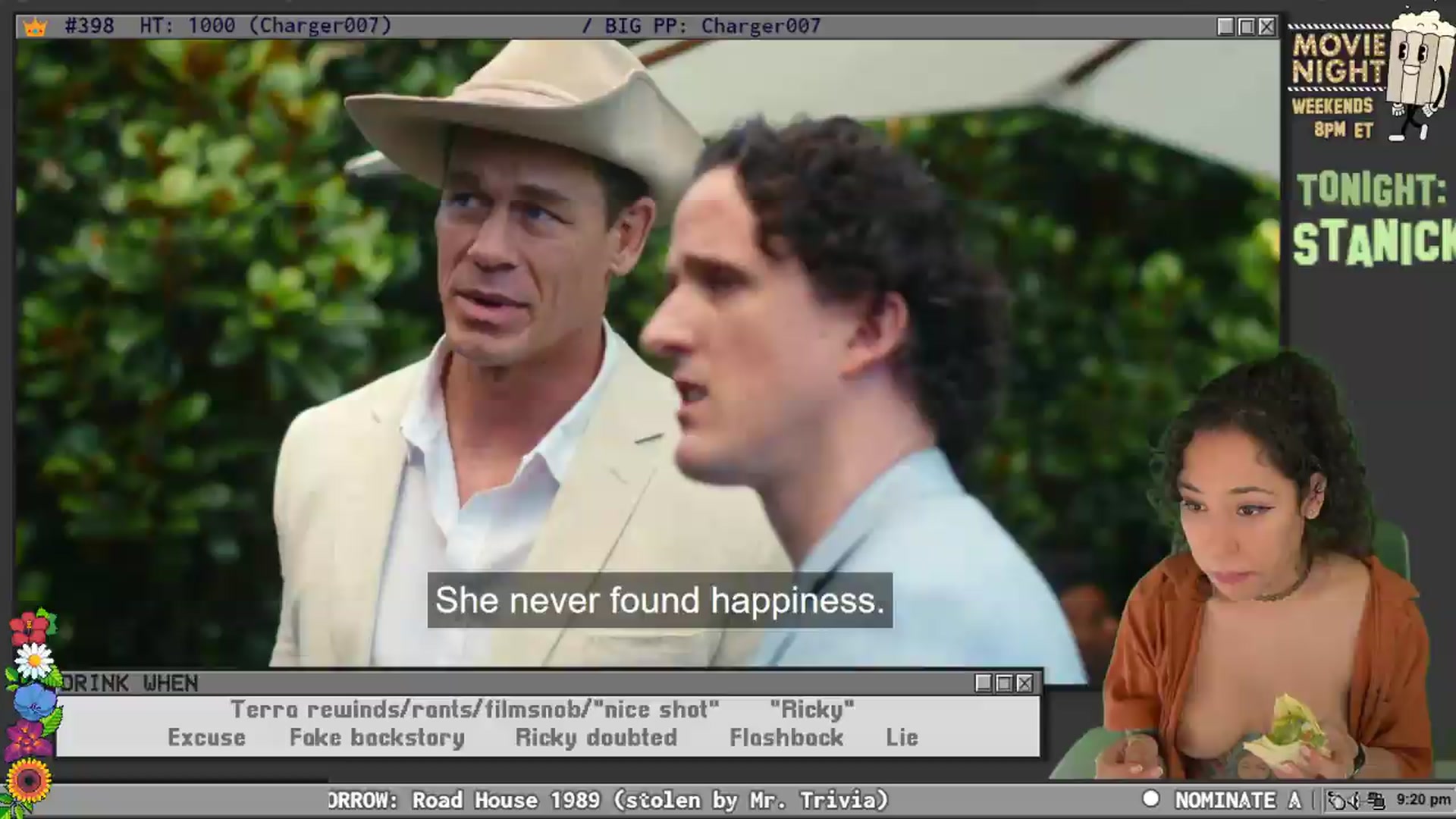1456x819 pixels.
Task: Click the "Ricky doubted" drink rule
Action: [x=596, y=738]
